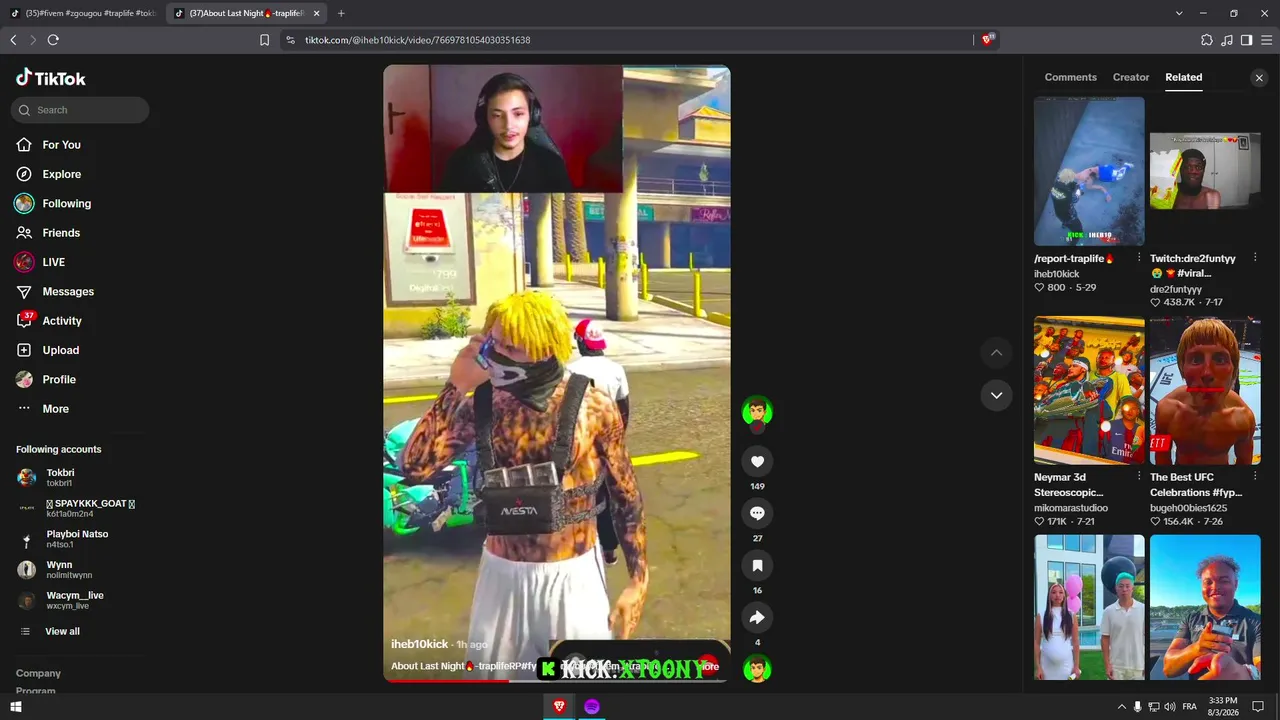Open the Brave Shields icon

[x=988, y=40]
